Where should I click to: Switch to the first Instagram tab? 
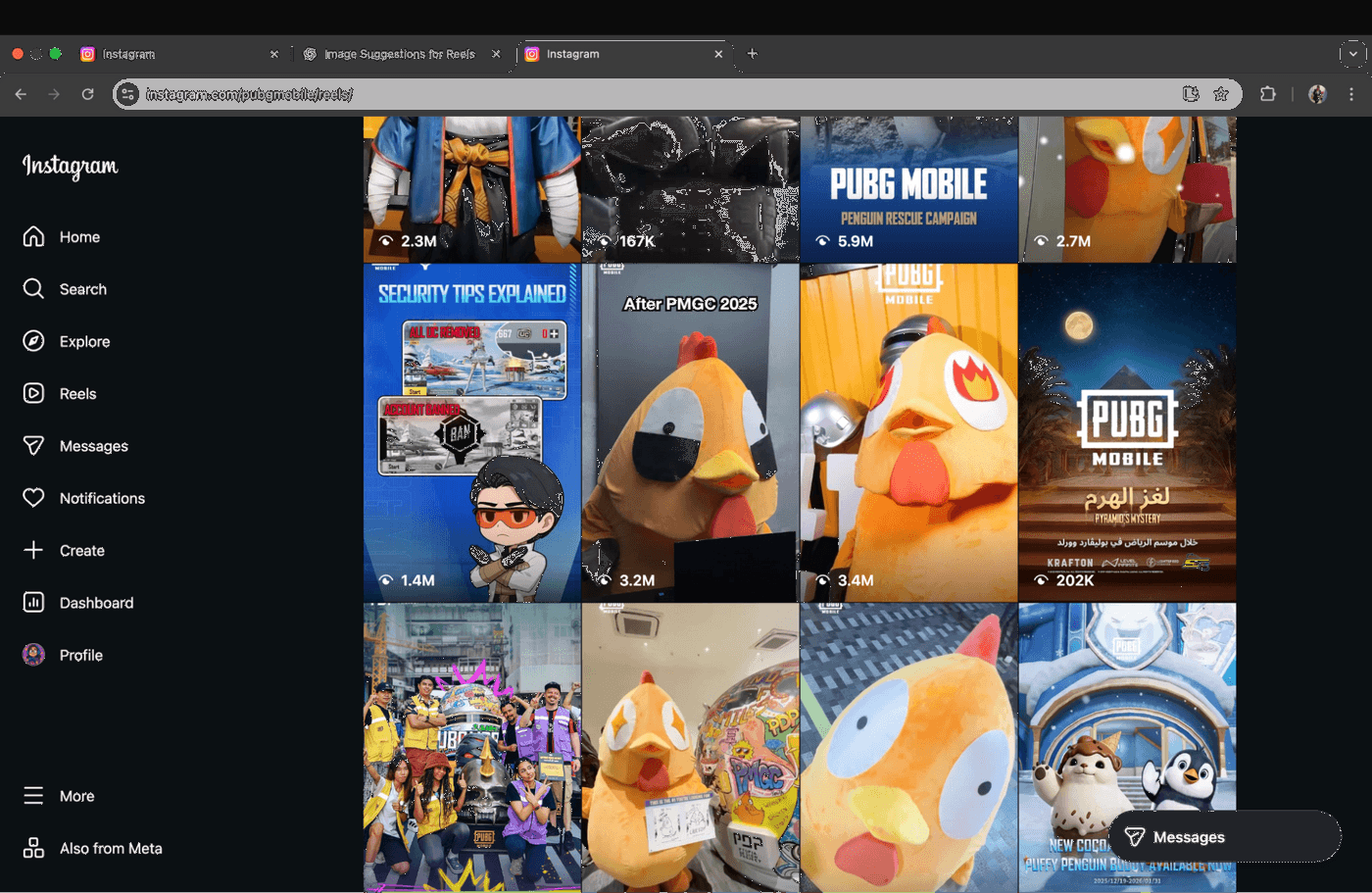click(x=176, y=54)
